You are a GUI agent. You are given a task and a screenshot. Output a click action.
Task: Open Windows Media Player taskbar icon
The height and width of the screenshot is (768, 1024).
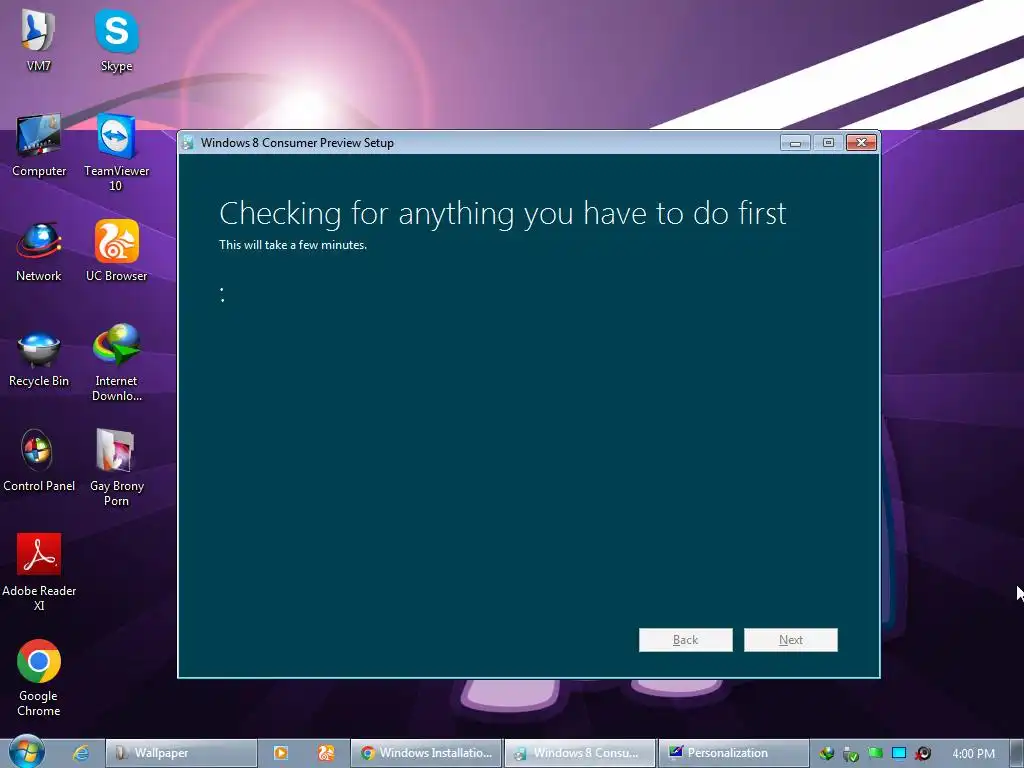(281, 753)
